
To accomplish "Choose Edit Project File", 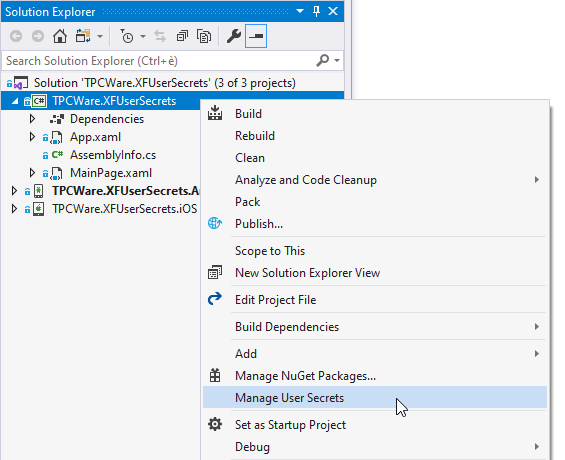I will pos(375,300).
